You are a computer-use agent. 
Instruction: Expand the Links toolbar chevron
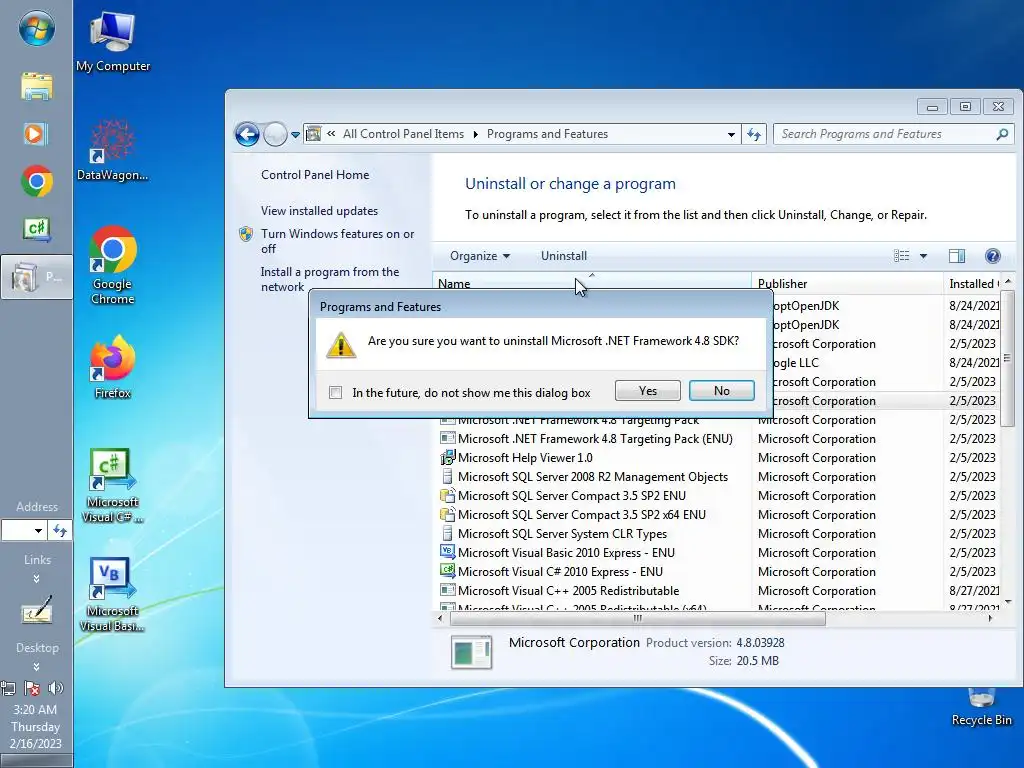click(37, 579)
